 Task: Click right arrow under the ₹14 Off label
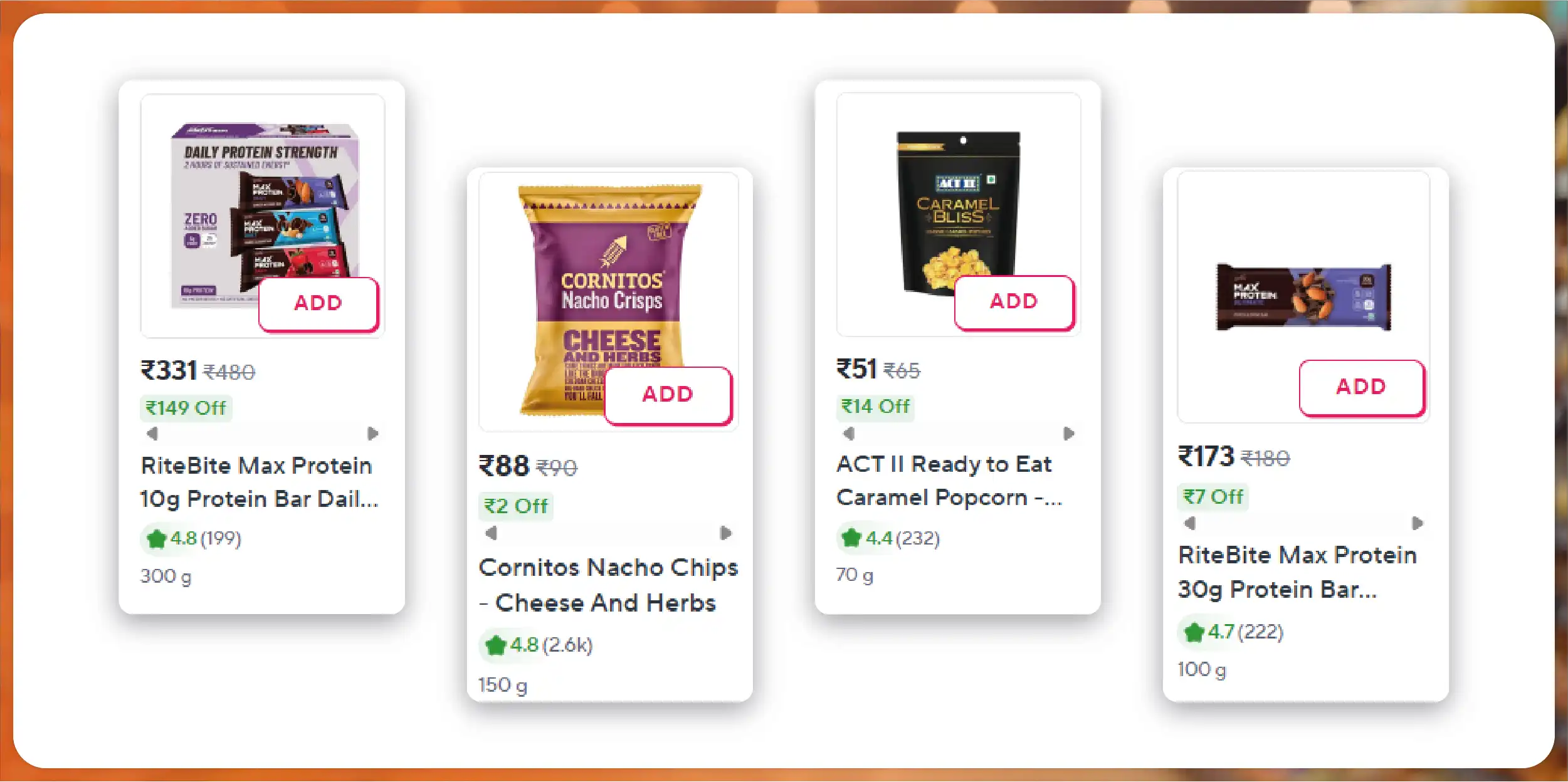coord(1069,433)
